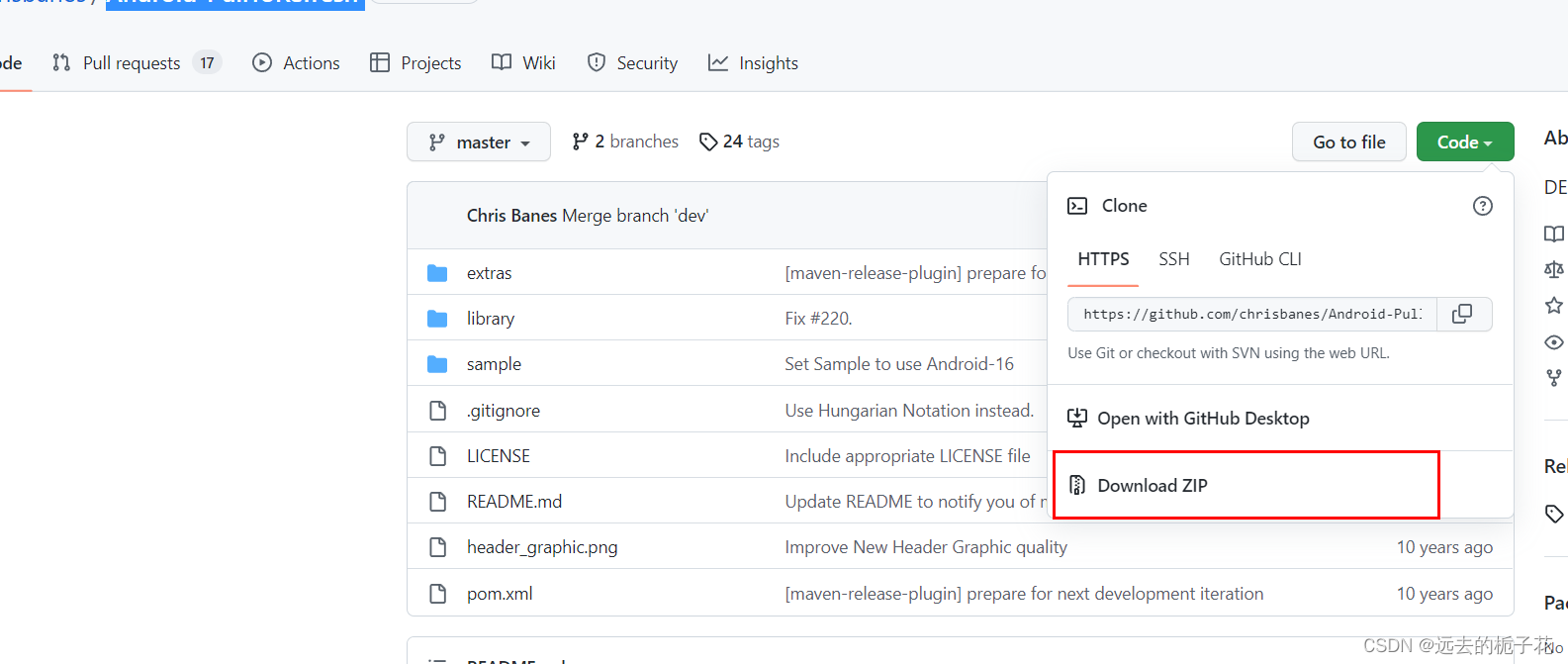Click the Go to file button

pyautogui.click(x=1349, y=142)
